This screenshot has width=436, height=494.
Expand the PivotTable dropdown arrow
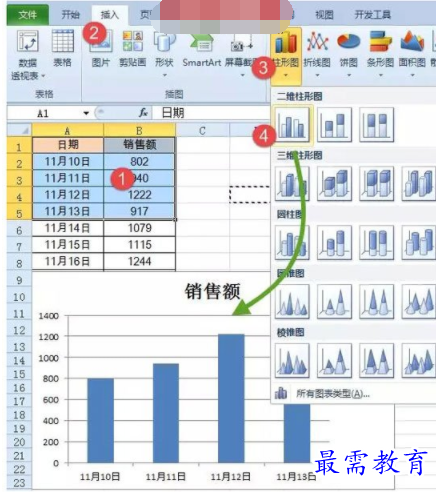coord(43,76)
